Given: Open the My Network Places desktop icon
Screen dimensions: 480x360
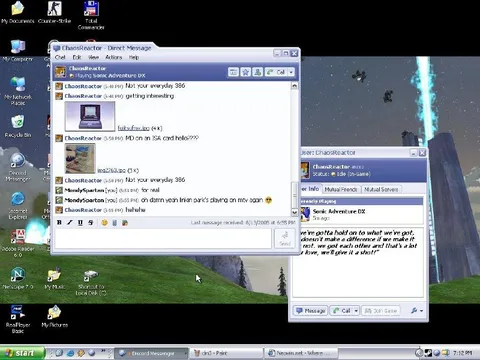Looking at the screenshot, I should coord(18,91).
